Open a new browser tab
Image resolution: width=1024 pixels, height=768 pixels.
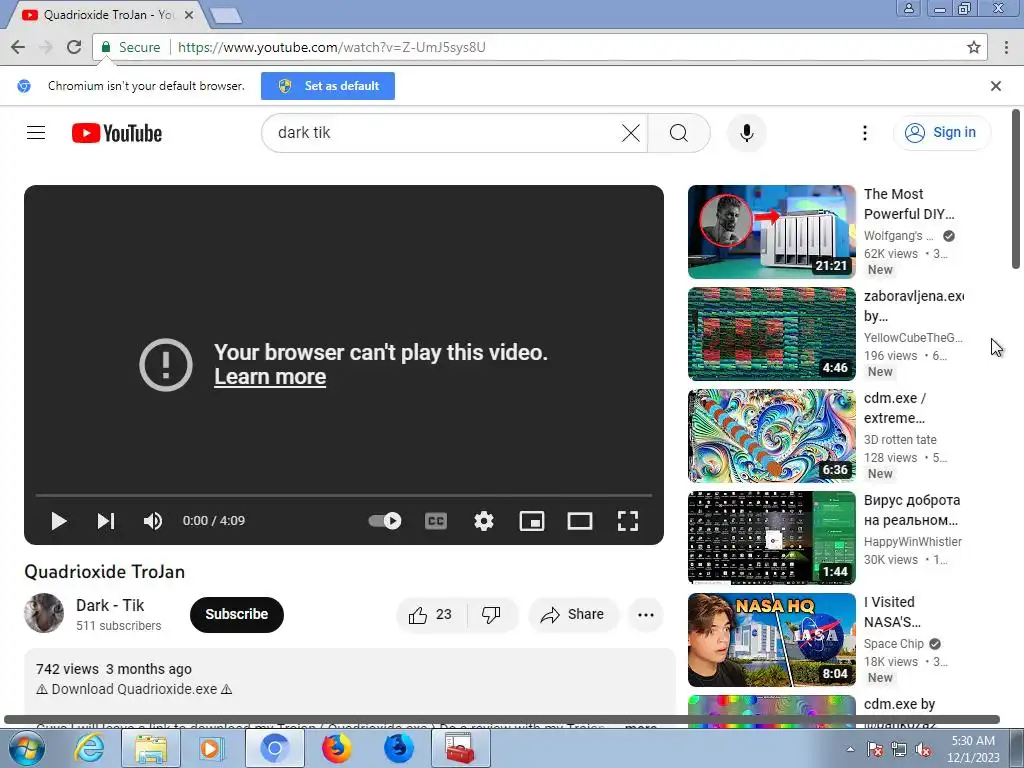tap(226, 16)
